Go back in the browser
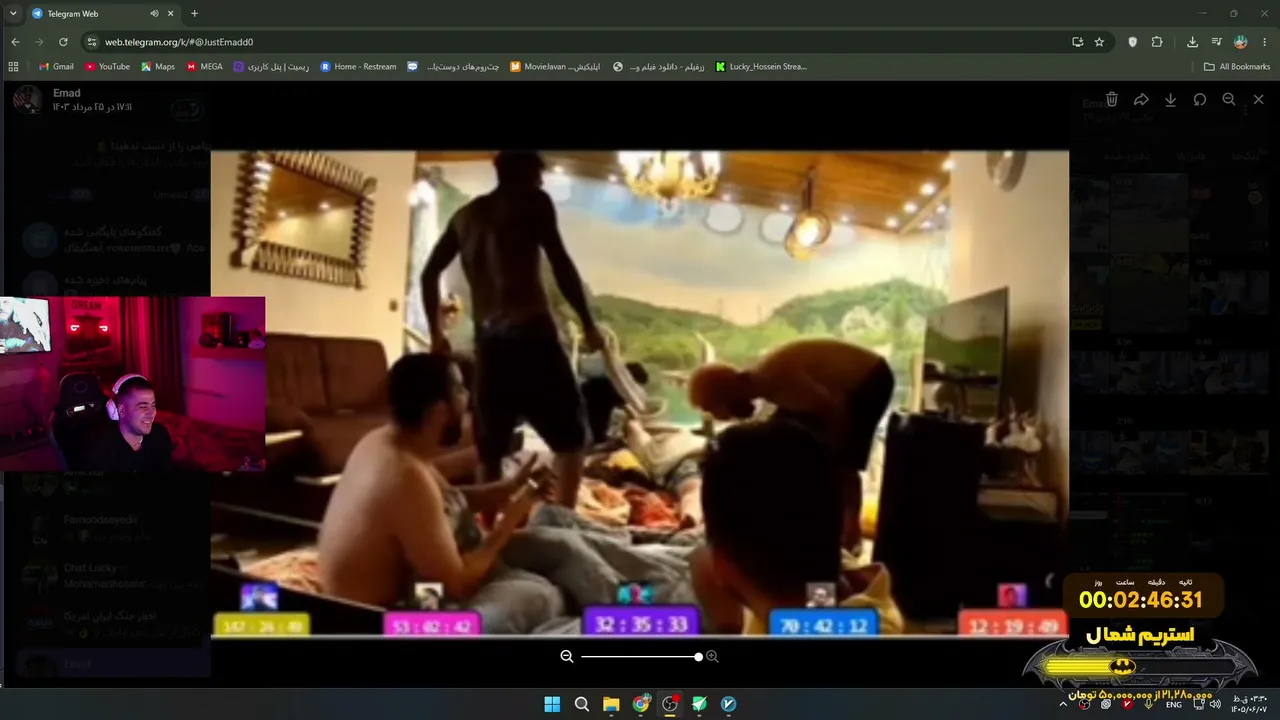Image resolution: width=1280 pixels, height=720 pixels. (15, 42)
